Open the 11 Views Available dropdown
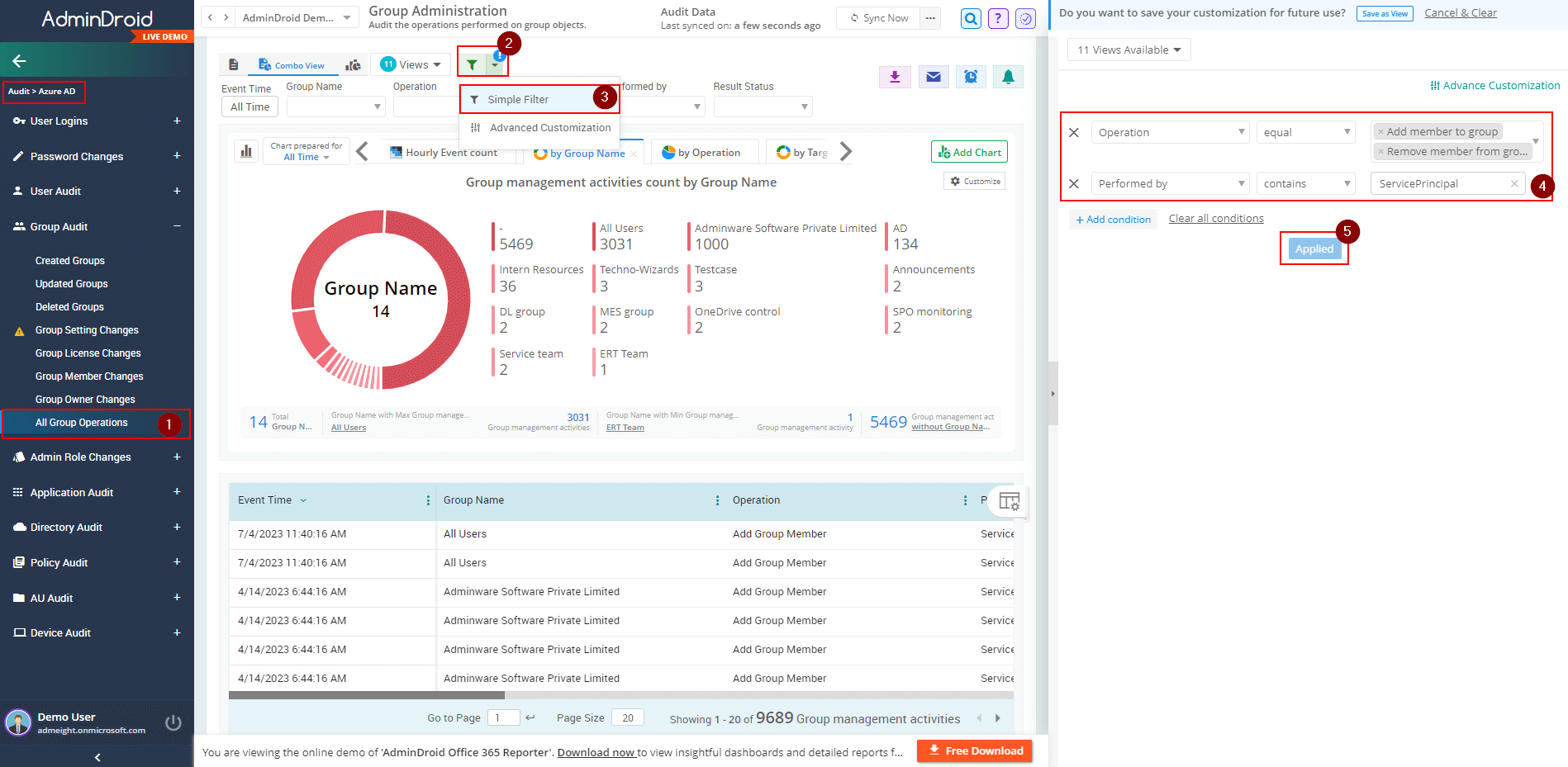The width and height of the screenshot is (1568, 767). tap(1128, 50)
